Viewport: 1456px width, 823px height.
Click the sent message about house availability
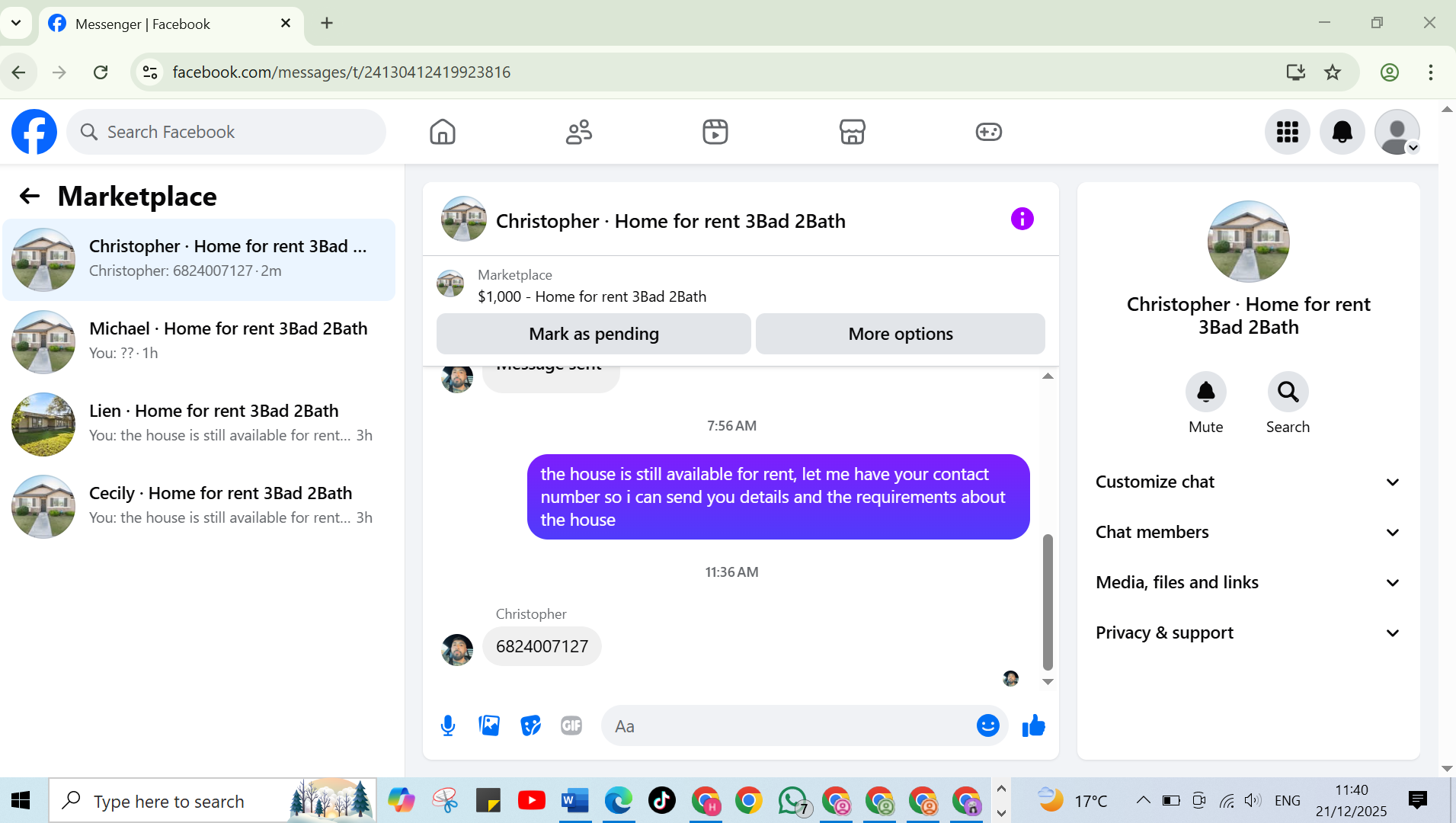point(778,497)
